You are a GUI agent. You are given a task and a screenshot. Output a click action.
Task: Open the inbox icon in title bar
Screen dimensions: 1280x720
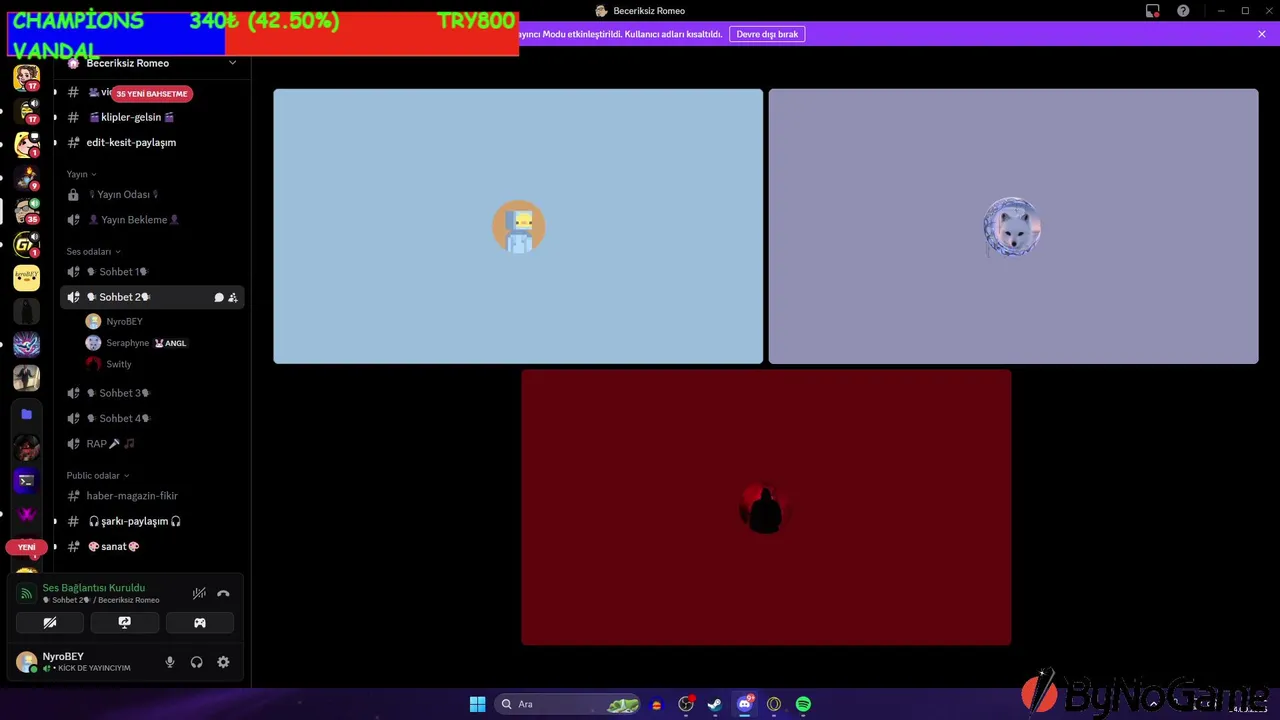pos(1153,11)
